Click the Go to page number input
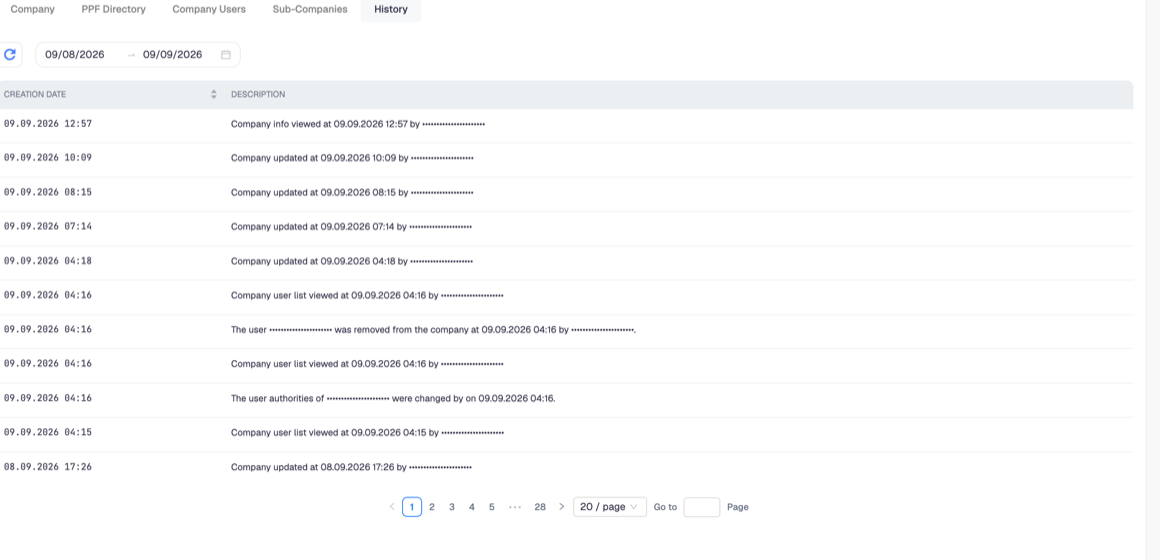Viewport: 1160px width, 560px height. point(701,507)
